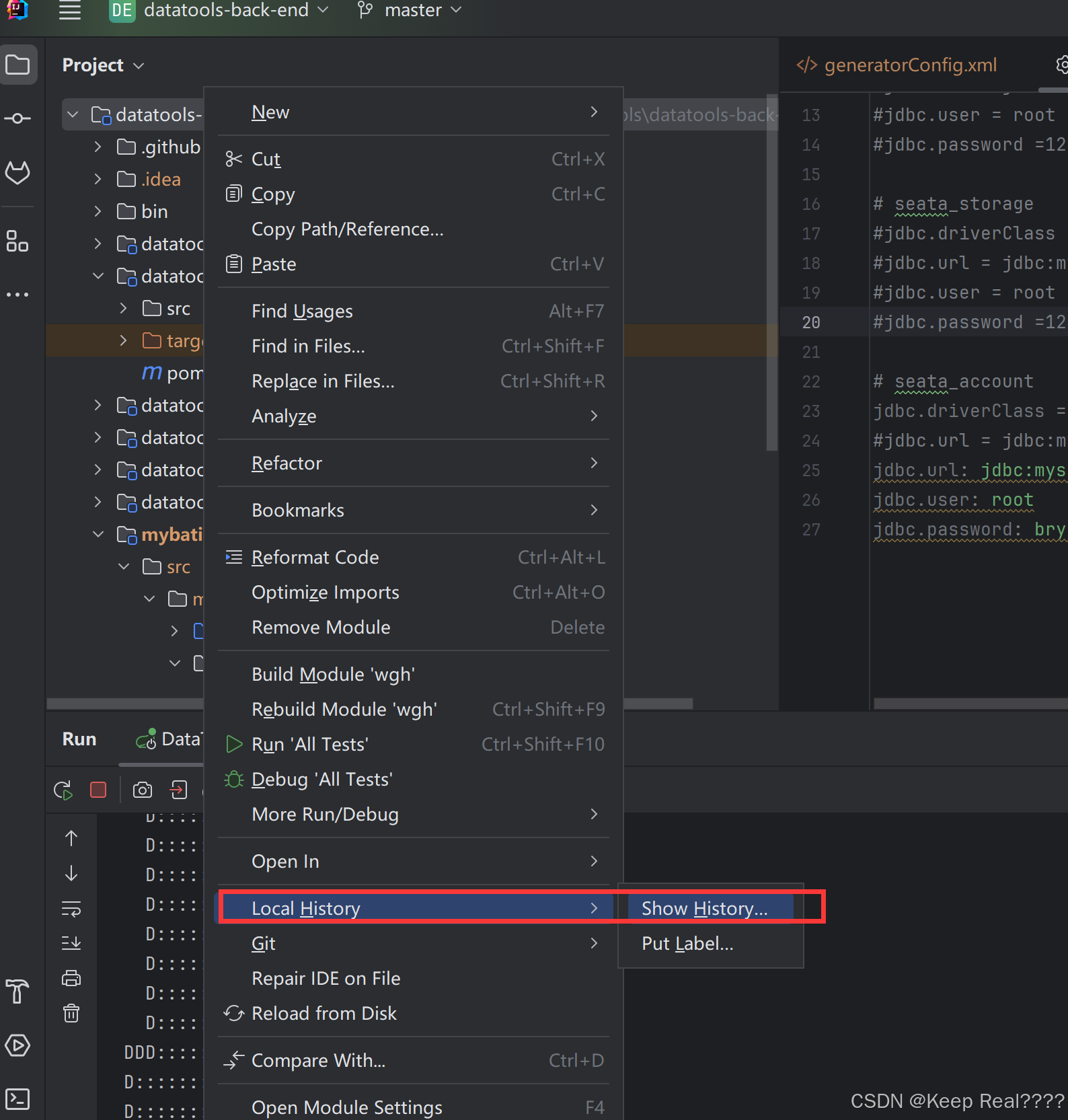Select the pom Maven file
1068x1120 pixels.
173,373
